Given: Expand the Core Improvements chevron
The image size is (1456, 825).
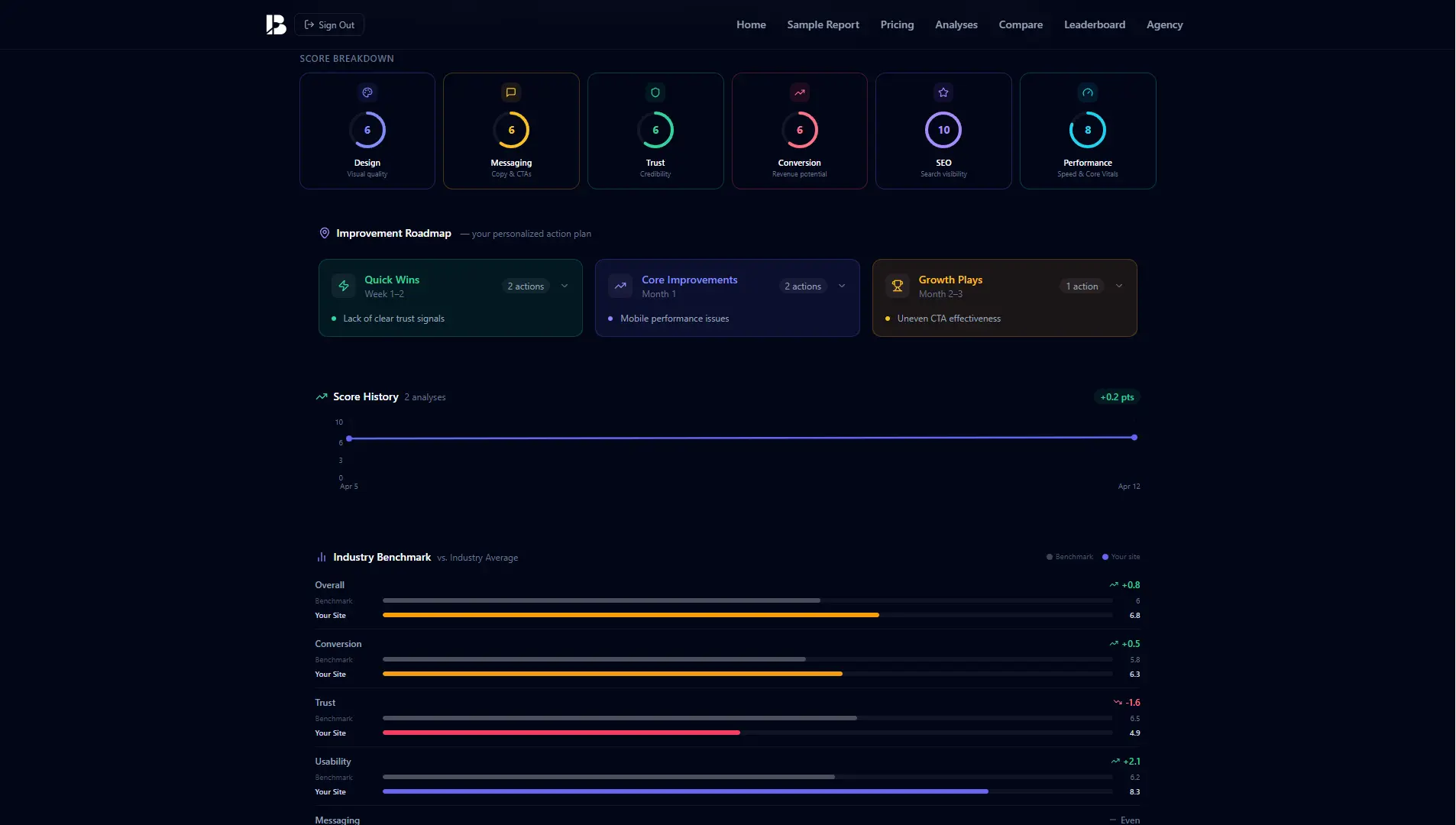Looking at the screenshot, I should (842, 286).
